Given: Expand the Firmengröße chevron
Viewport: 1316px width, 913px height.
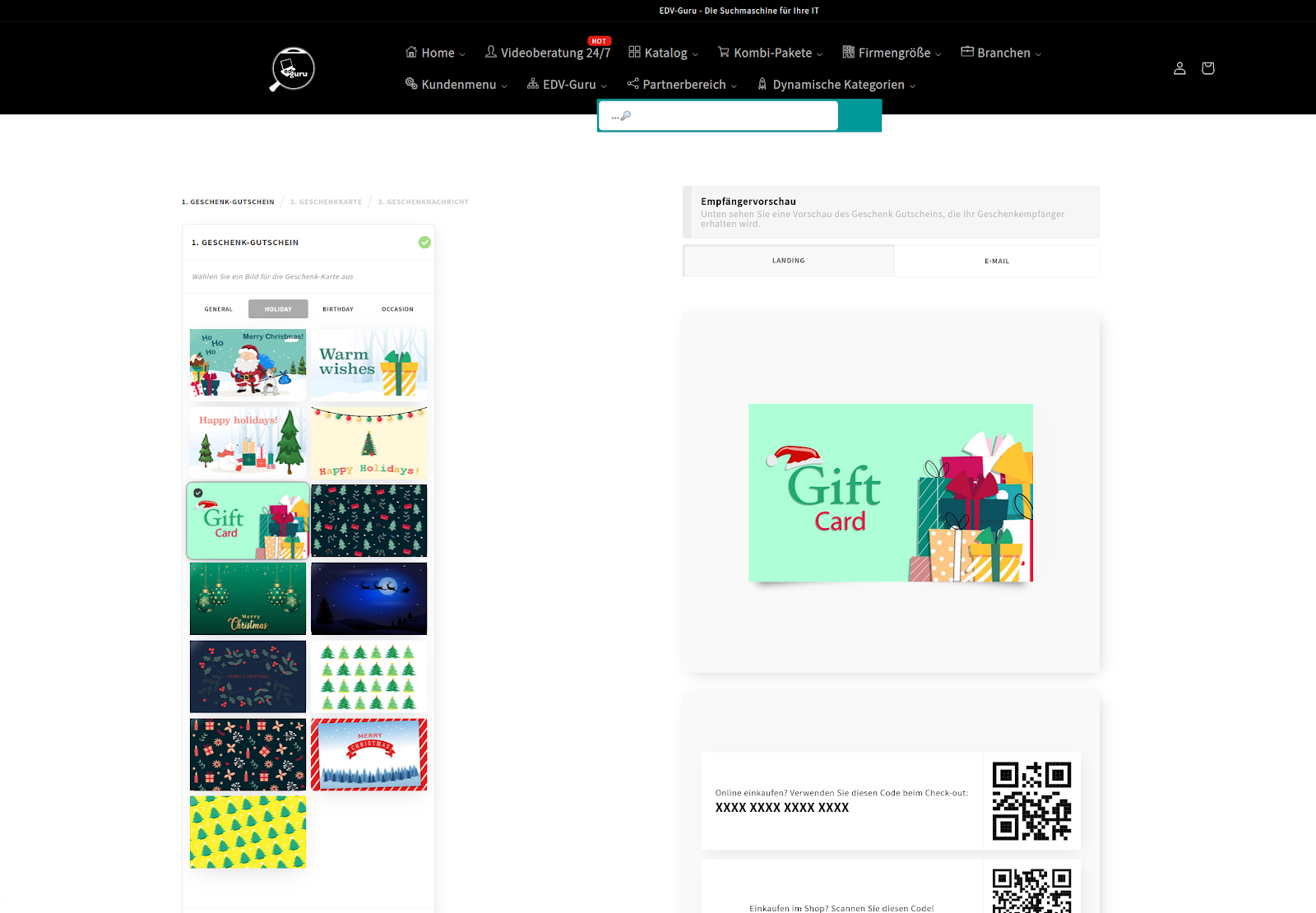Looking at the screenshot, I should pyautogui.click(x=938, y=54).
